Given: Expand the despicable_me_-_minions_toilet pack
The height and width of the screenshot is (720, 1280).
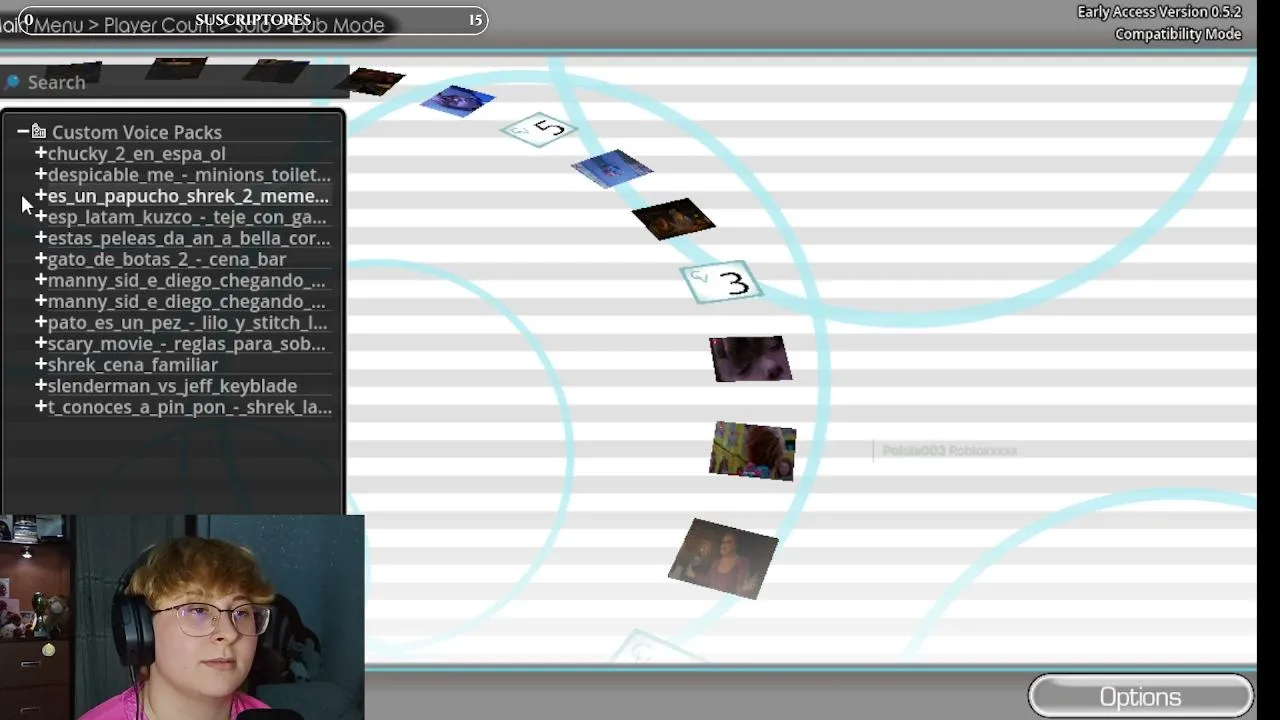Looking at the screenshot, I should (x=41, y=174).
